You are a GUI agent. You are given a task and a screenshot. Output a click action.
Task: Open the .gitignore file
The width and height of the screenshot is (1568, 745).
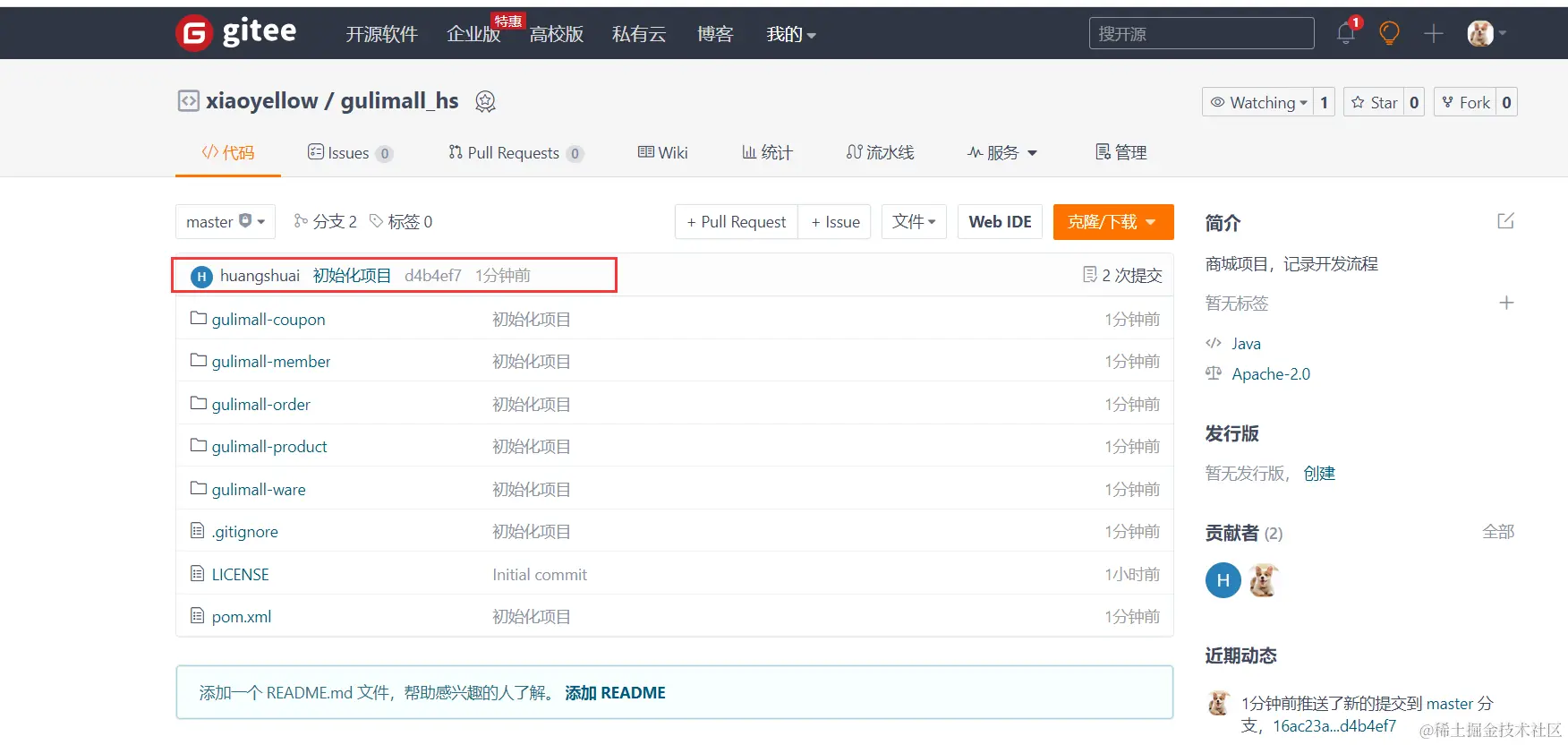pyautogui.click(x=245, y=532)
